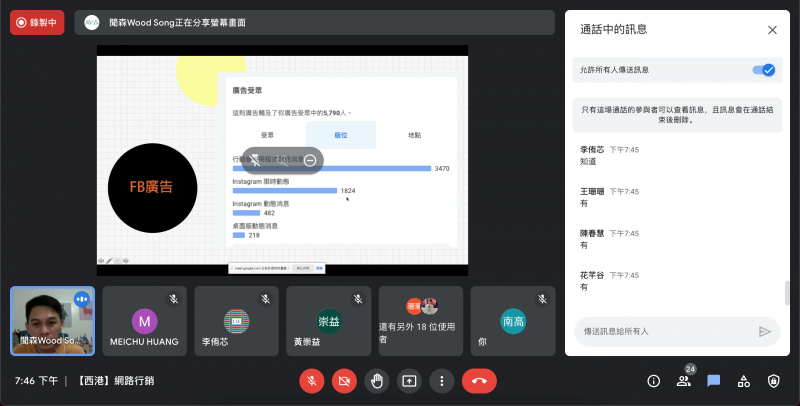Viewport: 800px width, 406px height.
Task: Click the FB廣告 black circle on slide
Action: 153,188
